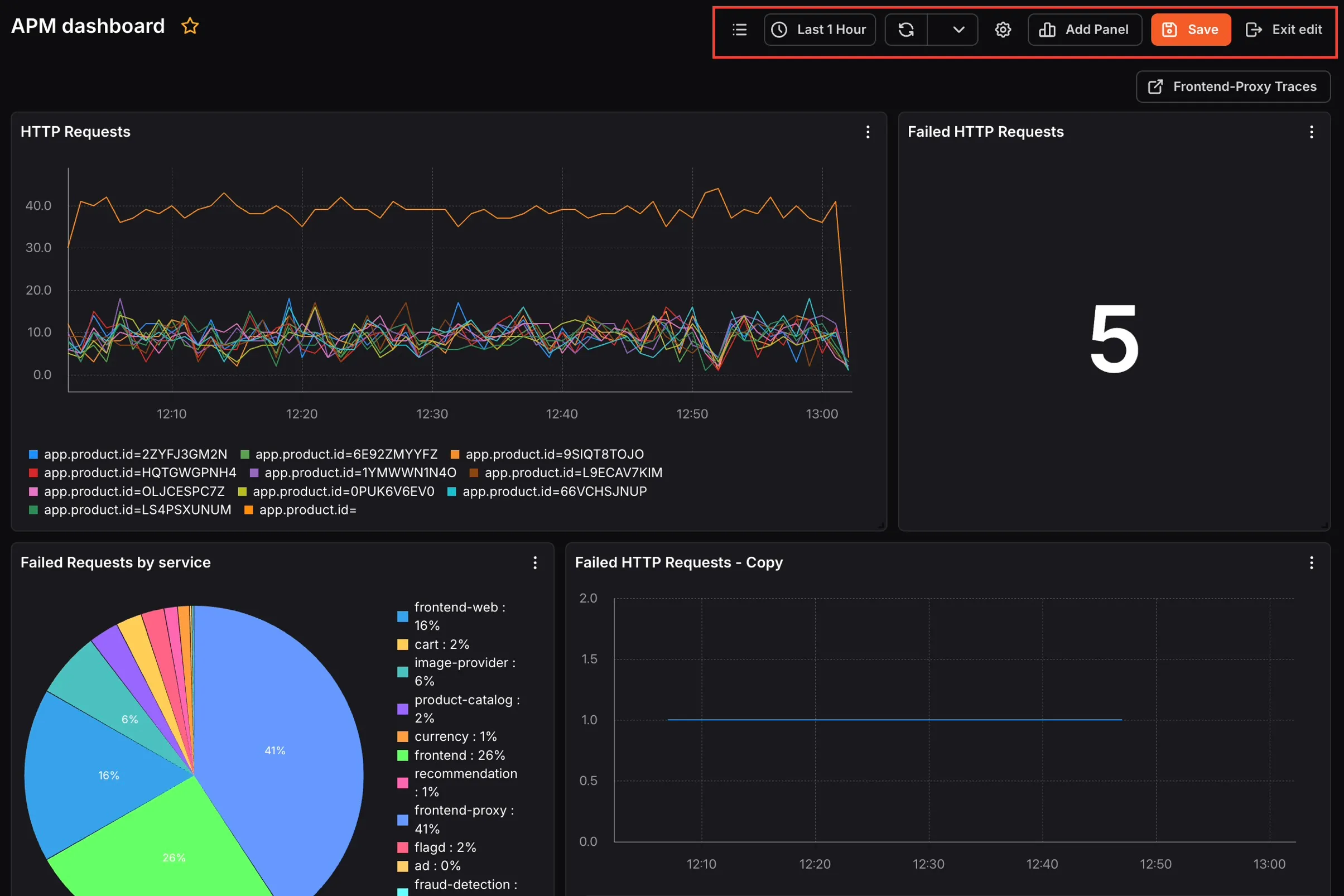The height and width of the screenshot is (896, 1344).
Task: Toggle legend series app.product.id=66VCHSJNUP
Action: point(547,492)
